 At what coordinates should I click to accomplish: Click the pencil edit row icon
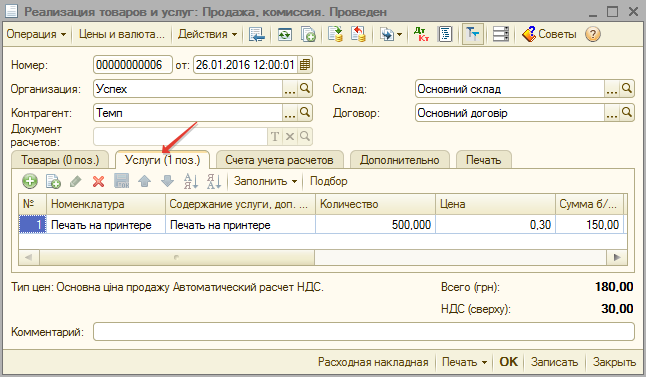[76, 181]
